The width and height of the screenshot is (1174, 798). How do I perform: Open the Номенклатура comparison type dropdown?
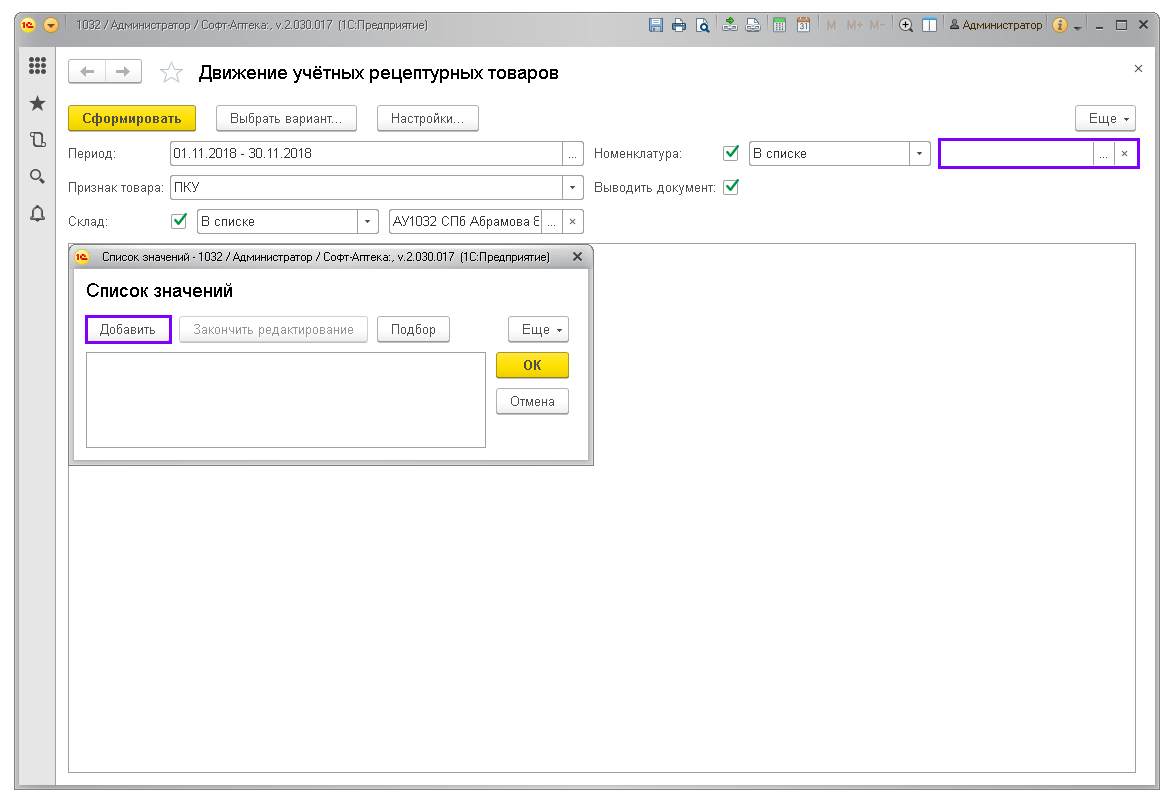pos(919,153)
